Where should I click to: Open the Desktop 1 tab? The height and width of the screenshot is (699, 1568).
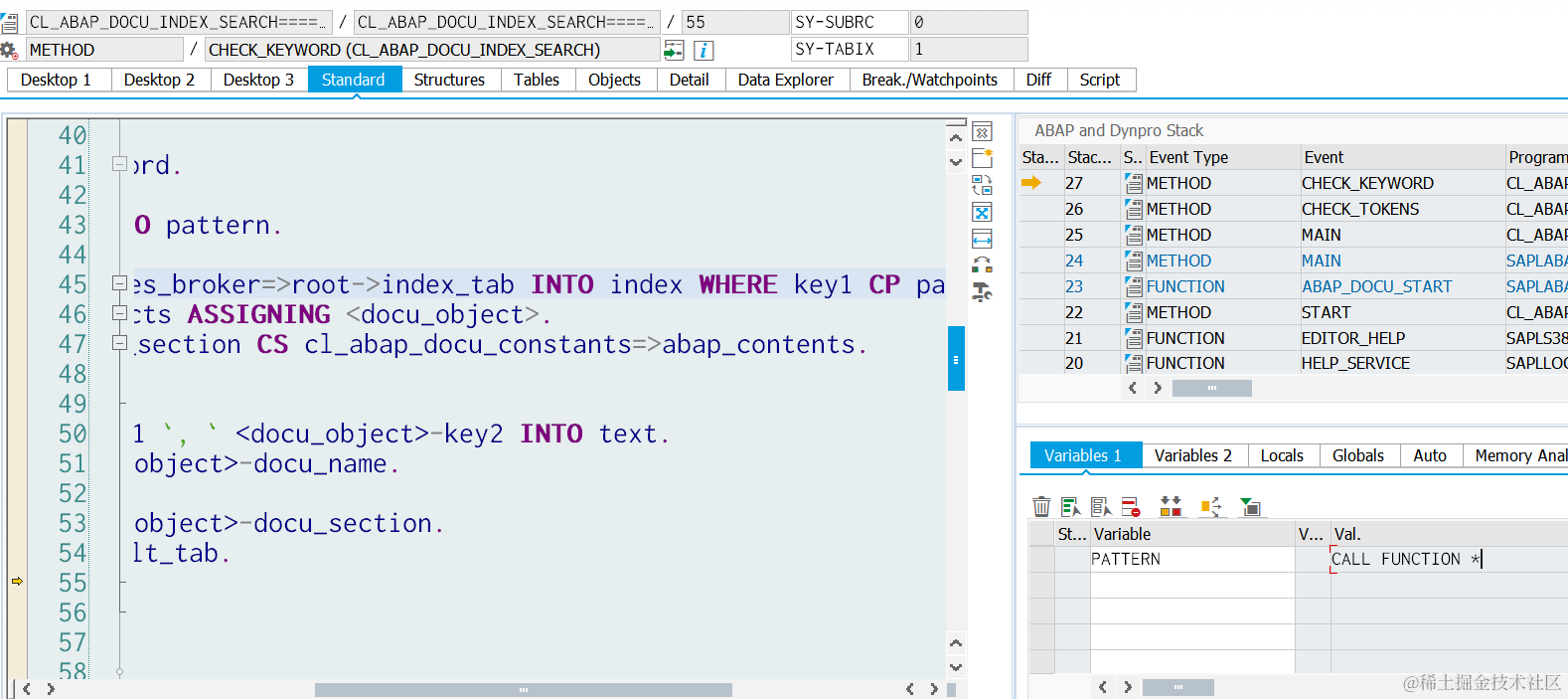point(59,80)
